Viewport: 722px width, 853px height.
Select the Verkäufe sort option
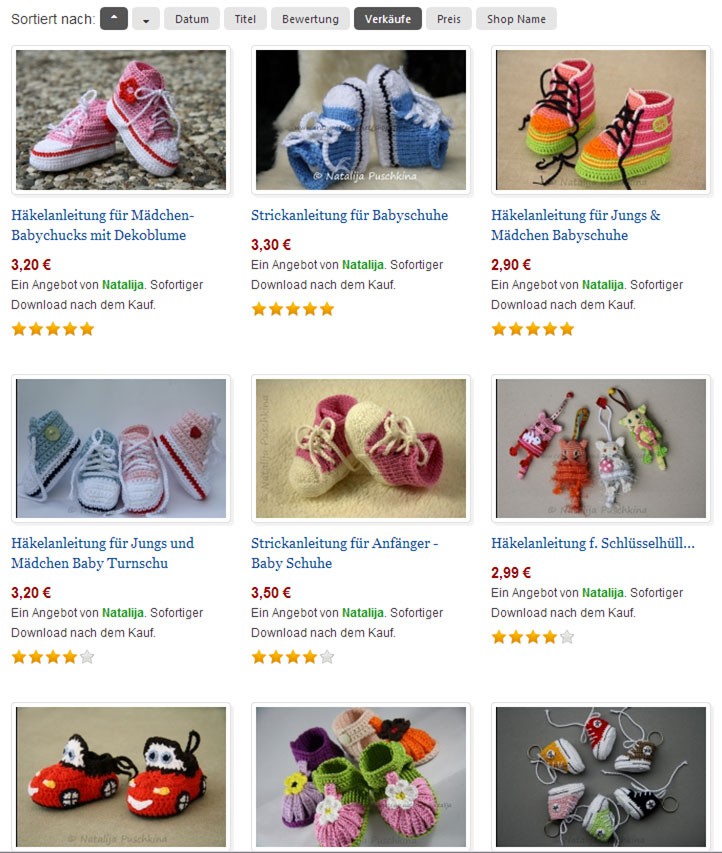tap(387, 18)
